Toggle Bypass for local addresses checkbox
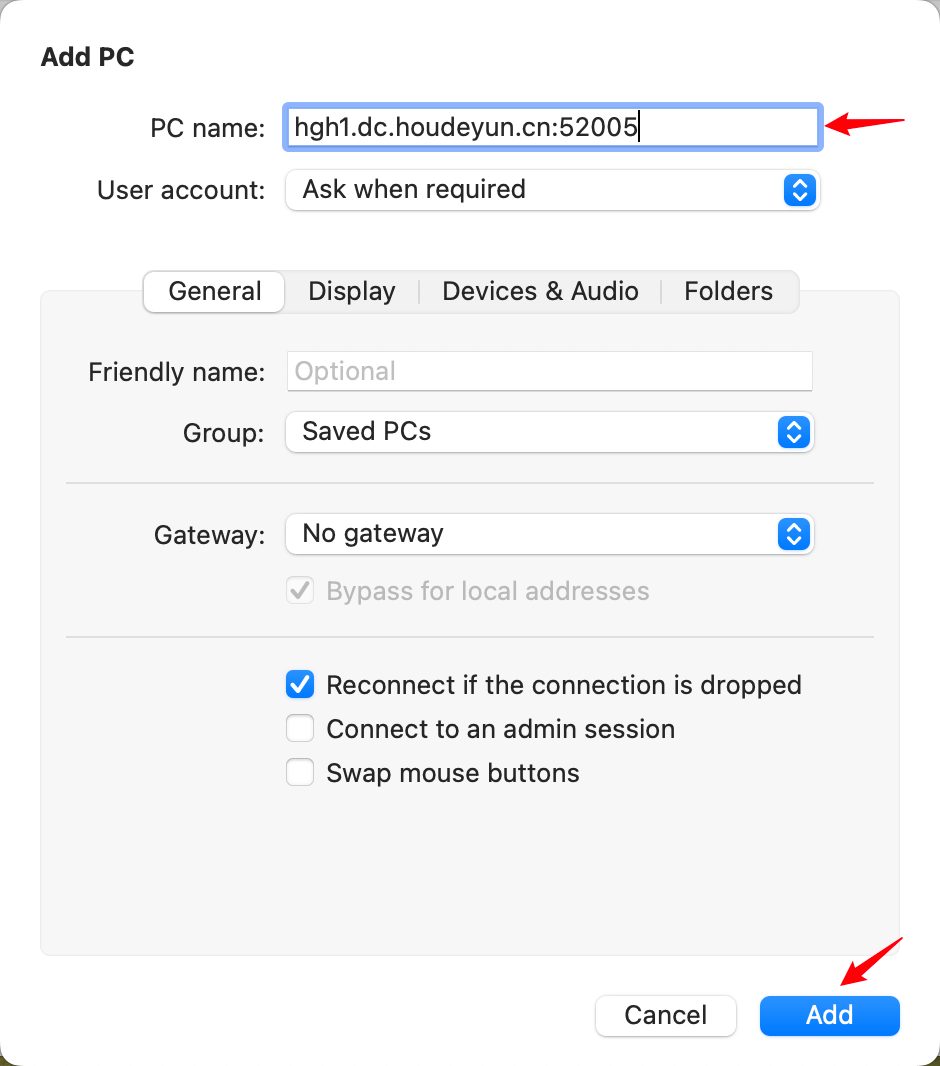 click(x=300, y=591)
